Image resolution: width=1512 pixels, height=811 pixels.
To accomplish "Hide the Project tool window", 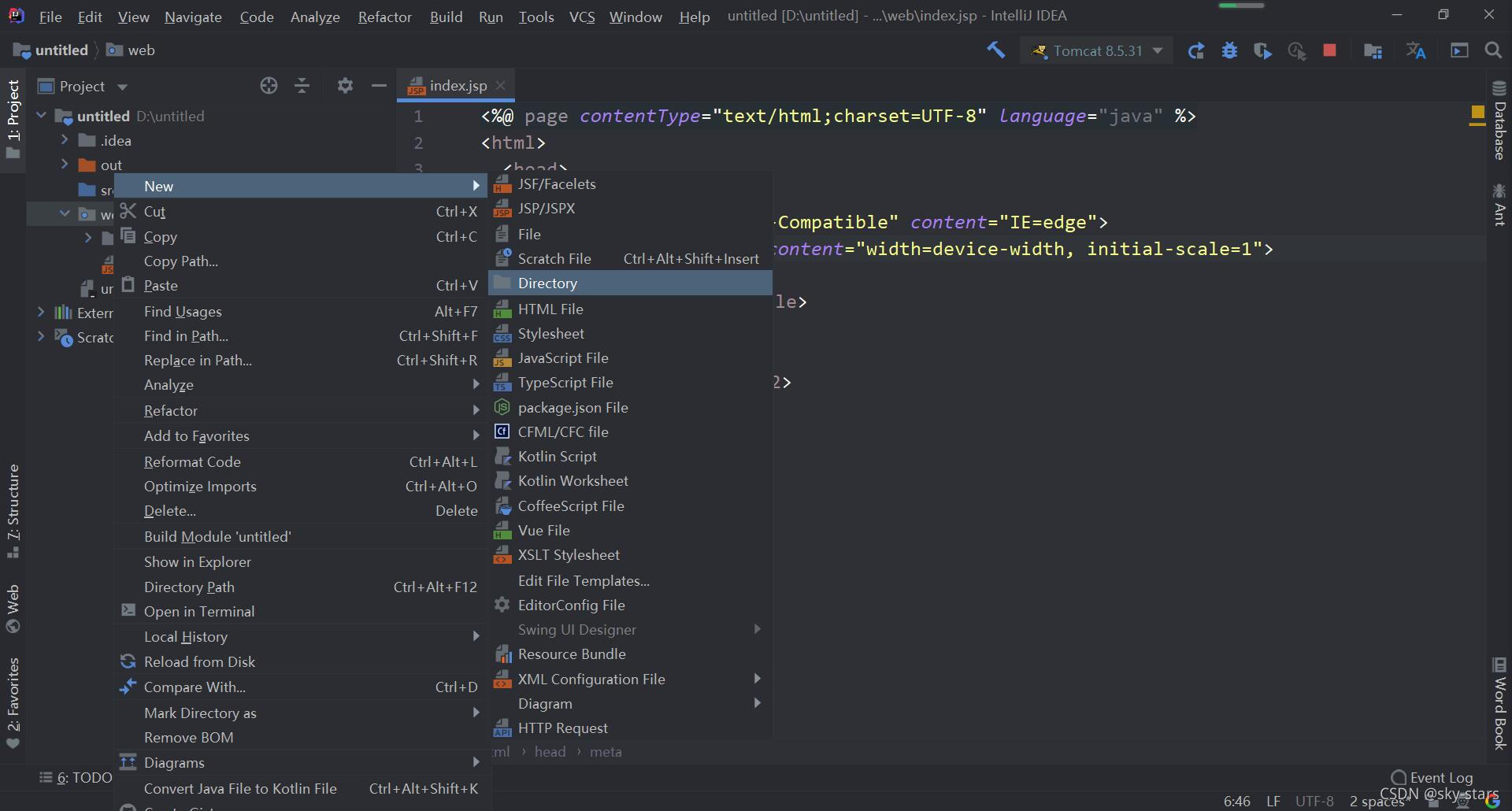I will click(379, 86).
